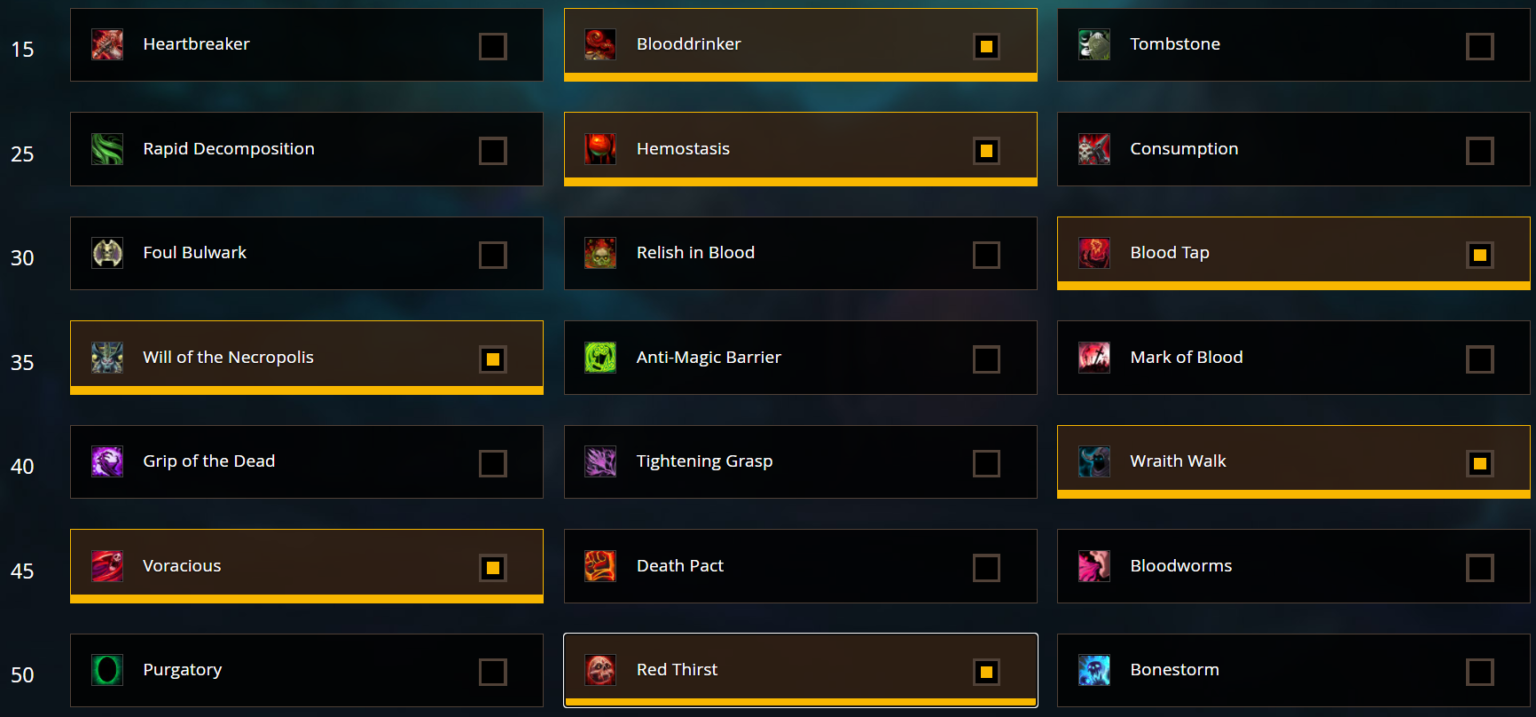Select the Anti-Magic Barrier green icon
The height and width of the screenshot is (717, 1536).
(600, 357)
